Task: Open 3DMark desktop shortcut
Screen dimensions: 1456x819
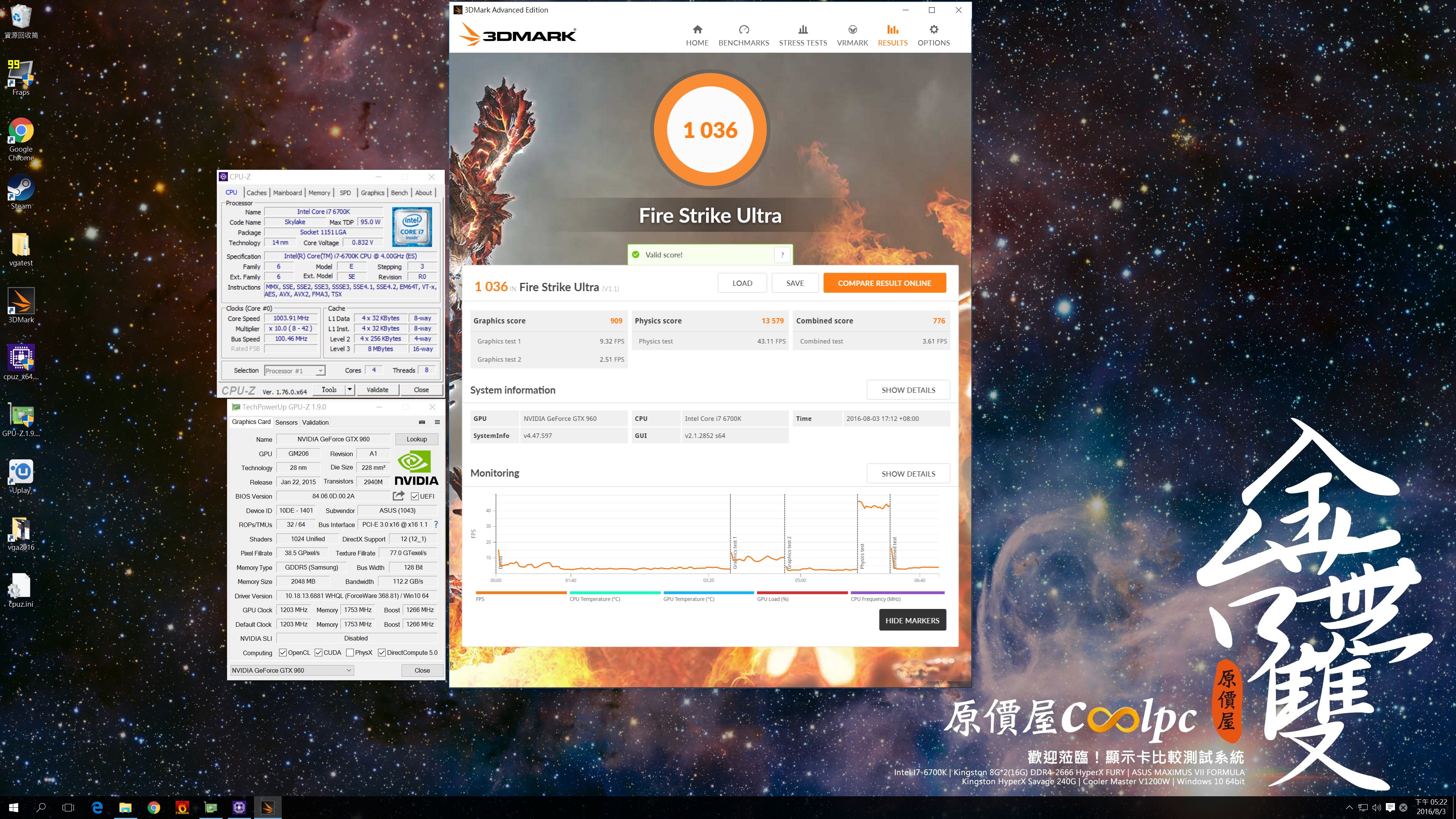Action: (x=21, y=305)
